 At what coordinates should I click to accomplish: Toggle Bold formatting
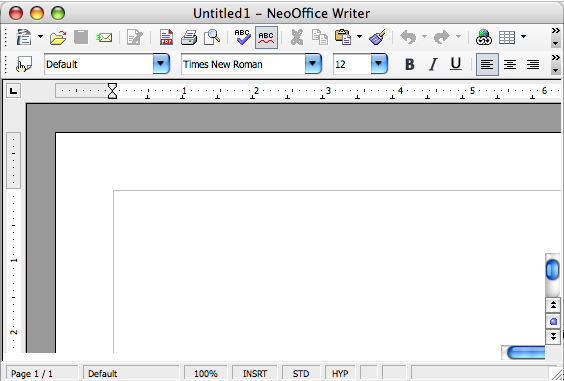click(x=409, y=64)
